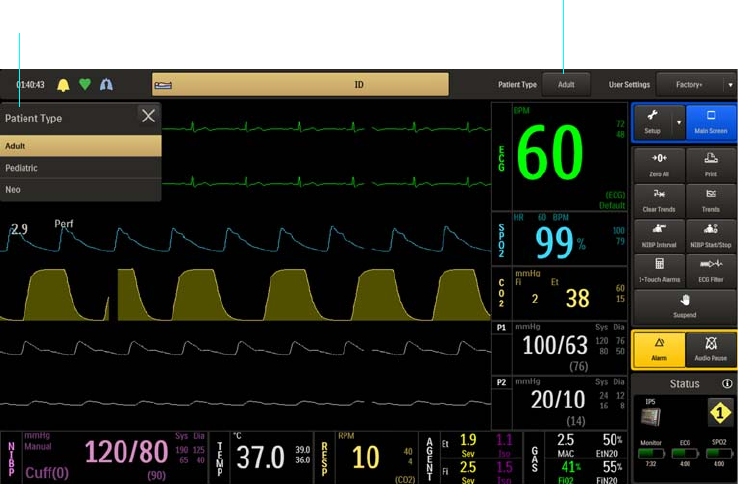
Task: Open the P1 pressure 100/63 tile
Action: point(559,348)
